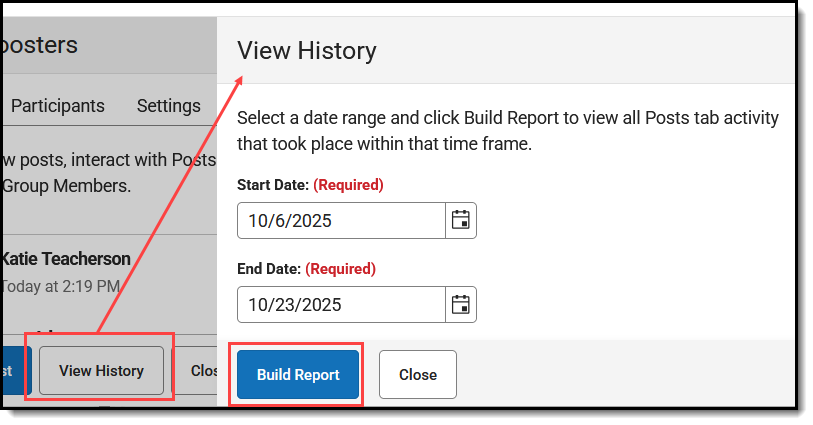Switch to the Participants tab
Image resolution: width=813 pixels, height=425 pixels.
point(58,106)
